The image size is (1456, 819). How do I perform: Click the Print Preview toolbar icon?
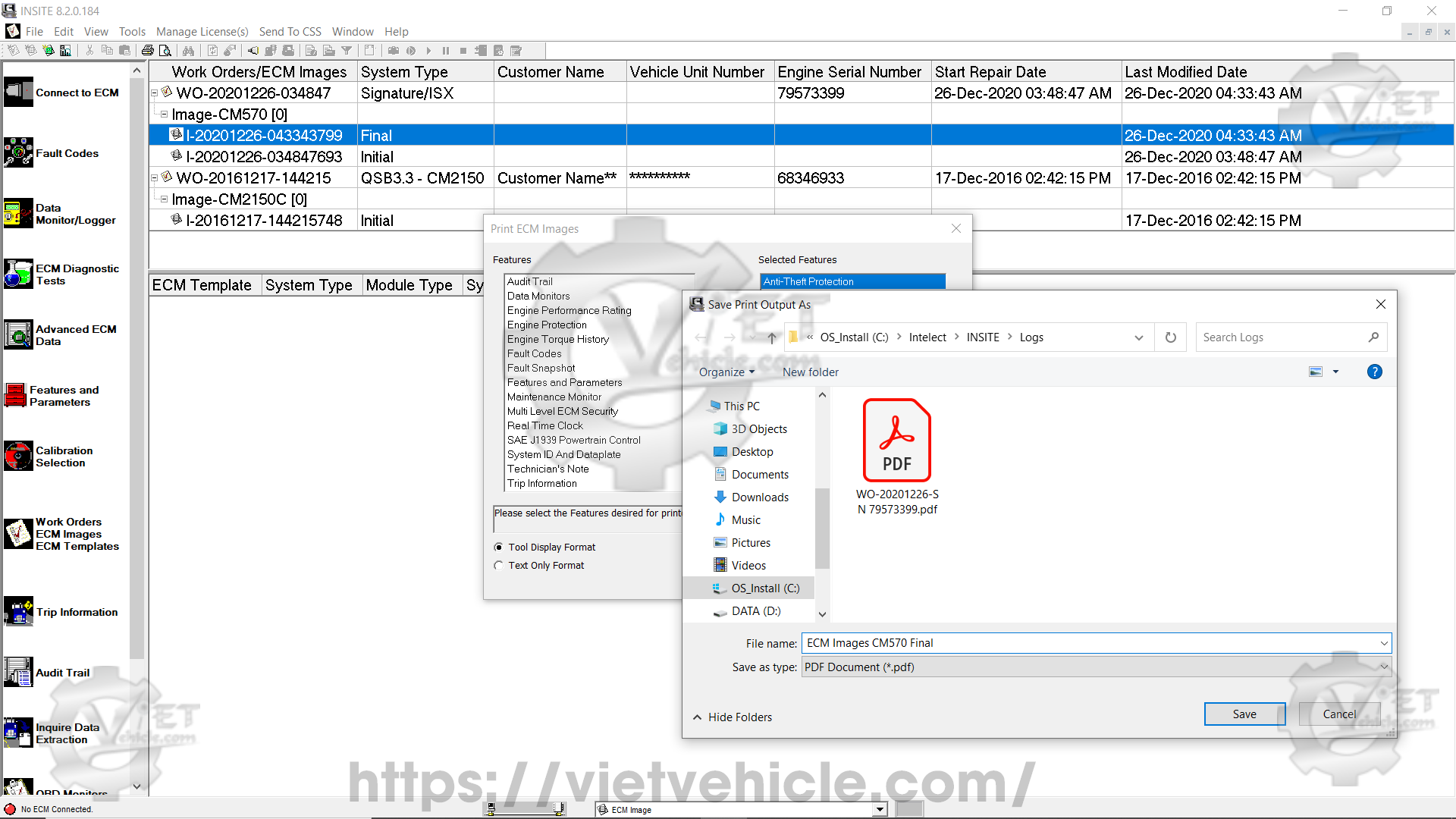click(x=165, y=51)
